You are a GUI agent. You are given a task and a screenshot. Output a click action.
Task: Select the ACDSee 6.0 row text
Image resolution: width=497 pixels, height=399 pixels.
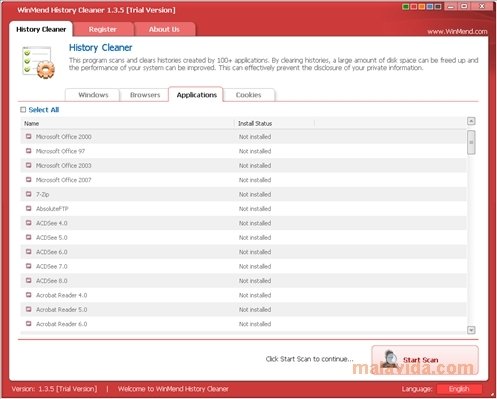tap(52, 252)
